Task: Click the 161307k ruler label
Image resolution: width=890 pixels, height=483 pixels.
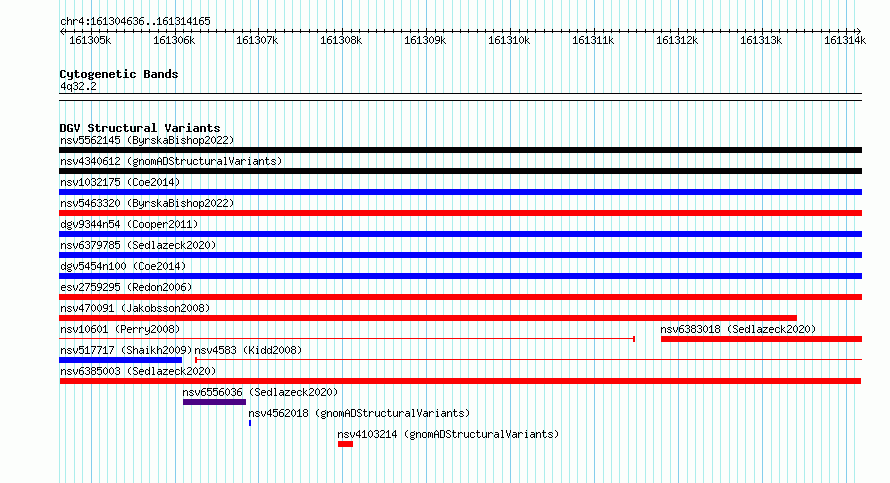Action: [x=257, y=40]
